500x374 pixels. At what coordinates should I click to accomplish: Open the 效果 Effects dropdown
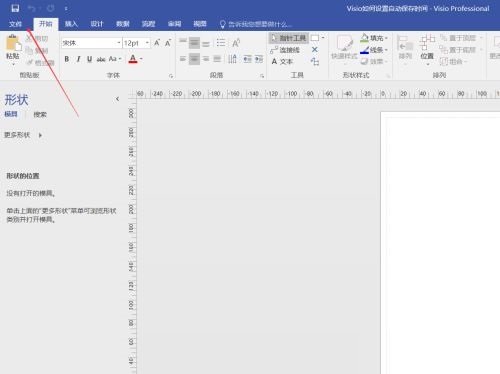pos(374,62)
